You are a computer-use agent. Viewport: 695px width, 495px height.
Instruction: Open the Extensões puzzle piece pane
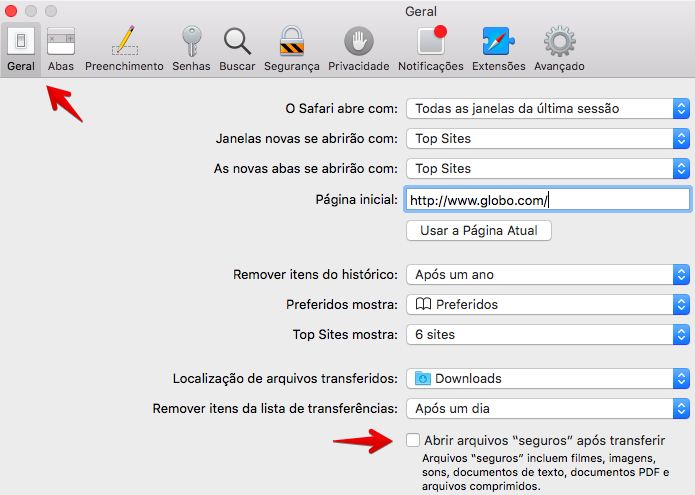[499, 49]
